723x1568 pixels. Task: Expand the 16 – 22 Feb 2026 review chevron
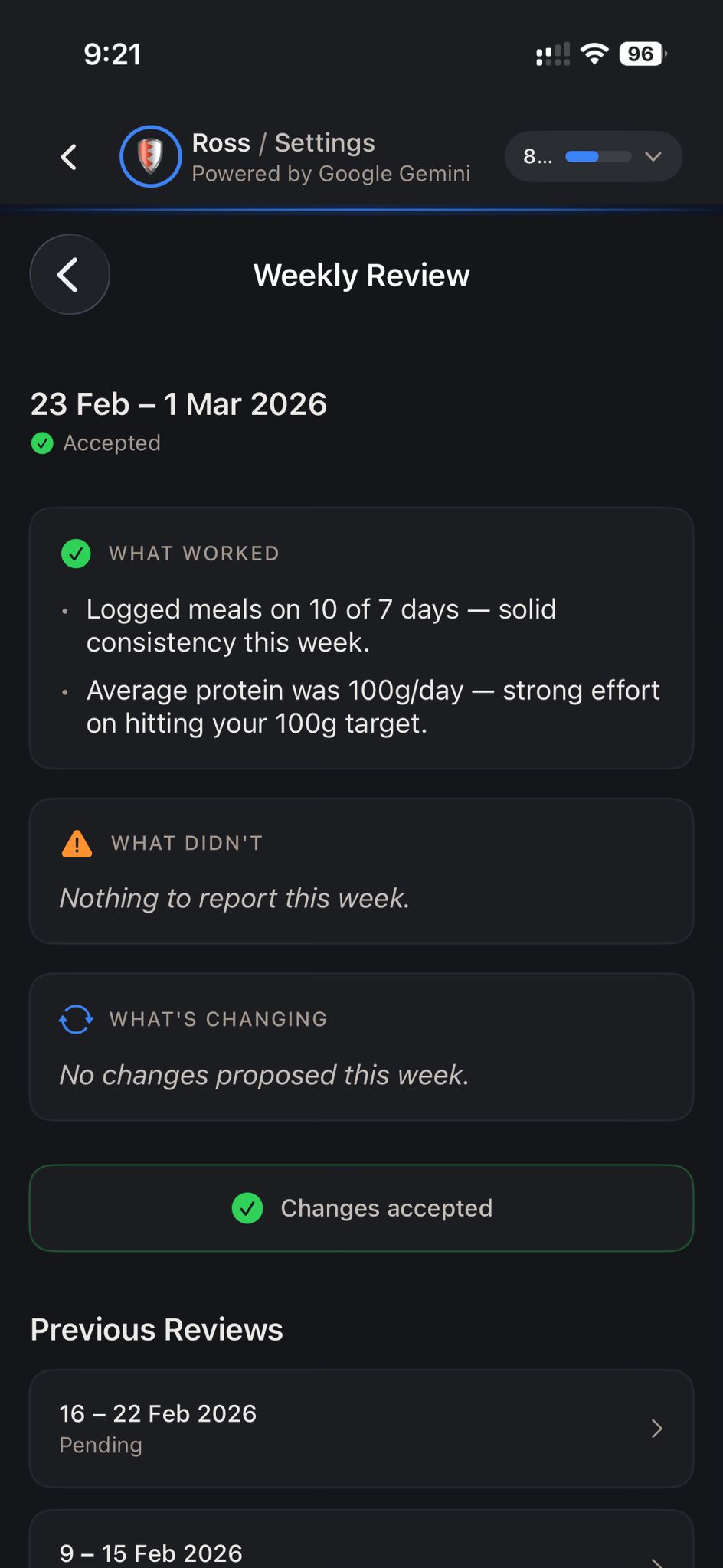point(657,1428)
